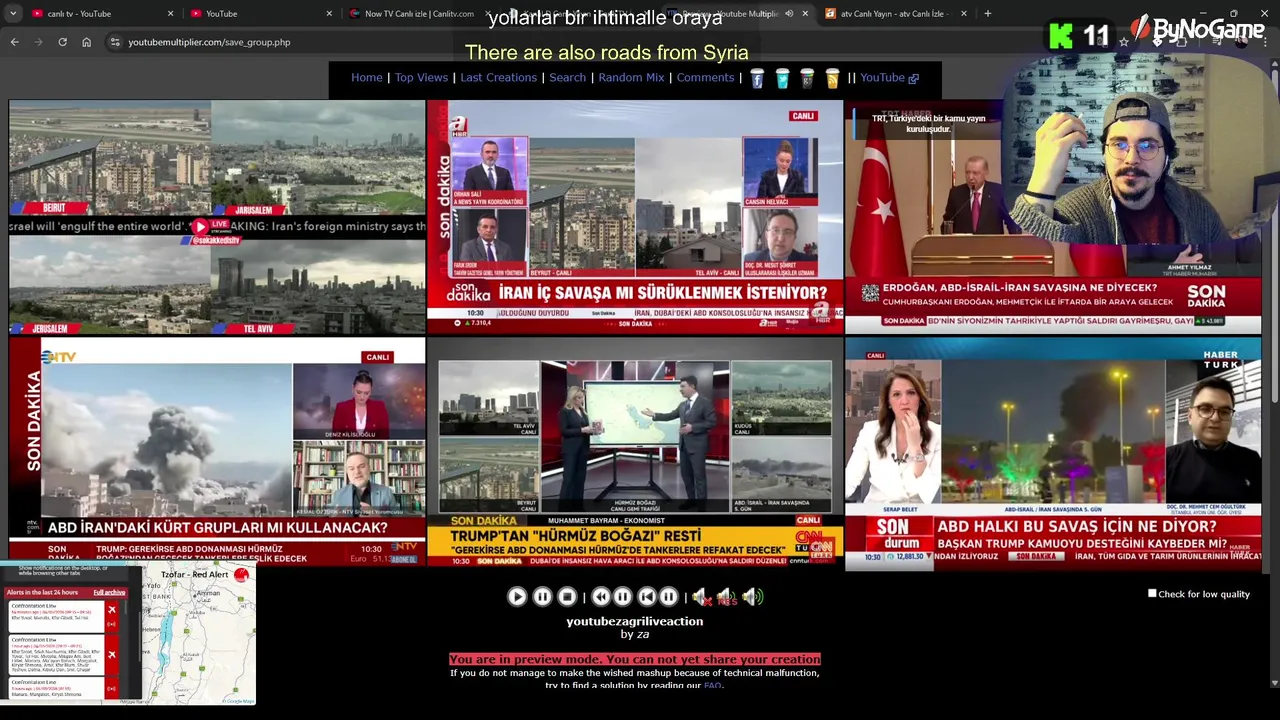Switch to the second YouTube browser tab
Screen dimensions: 1280x720
coord(260,14)
